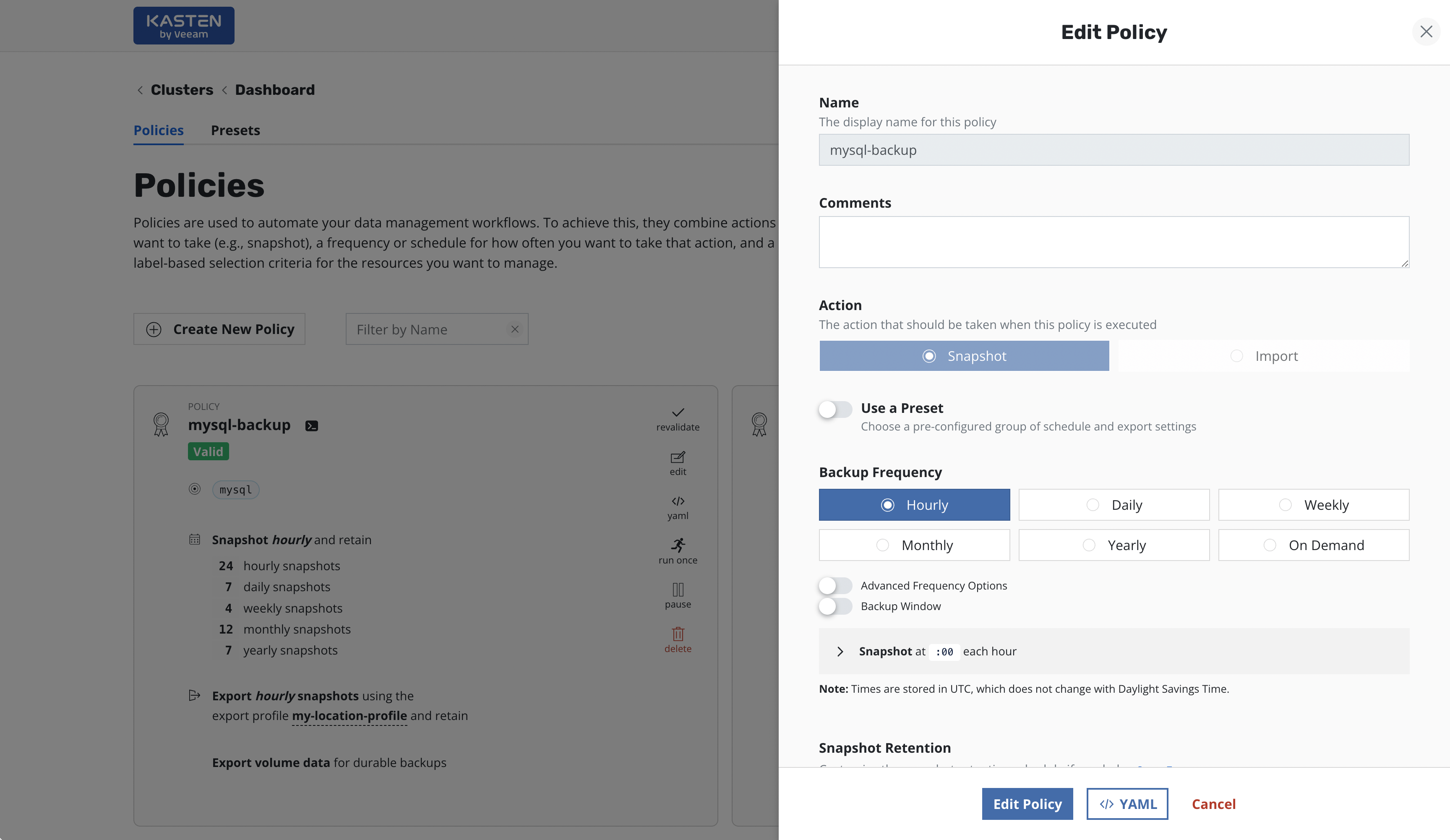
Task: Select the Daily backup frequency
Action: [1114, 505]
